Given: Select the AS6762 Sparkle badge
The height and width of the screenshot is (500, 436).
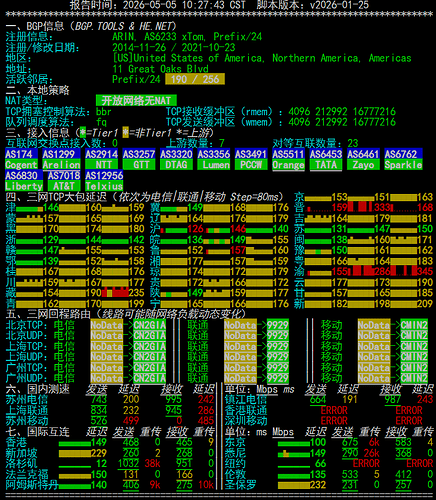Looking at the screenshot, I should [x=403, y=159].
